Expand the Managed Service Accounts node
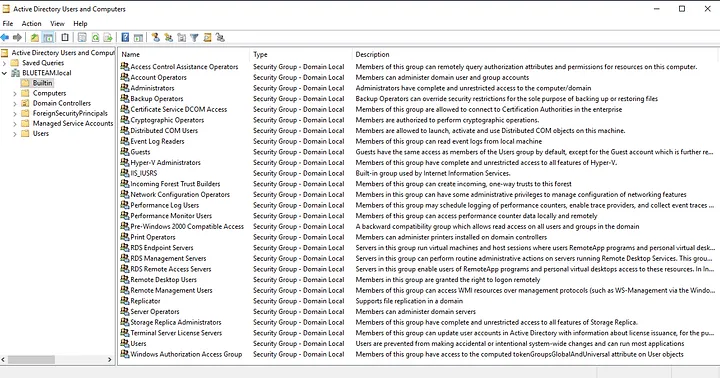Viewport: 720px width, 378px height. (15, 124)
